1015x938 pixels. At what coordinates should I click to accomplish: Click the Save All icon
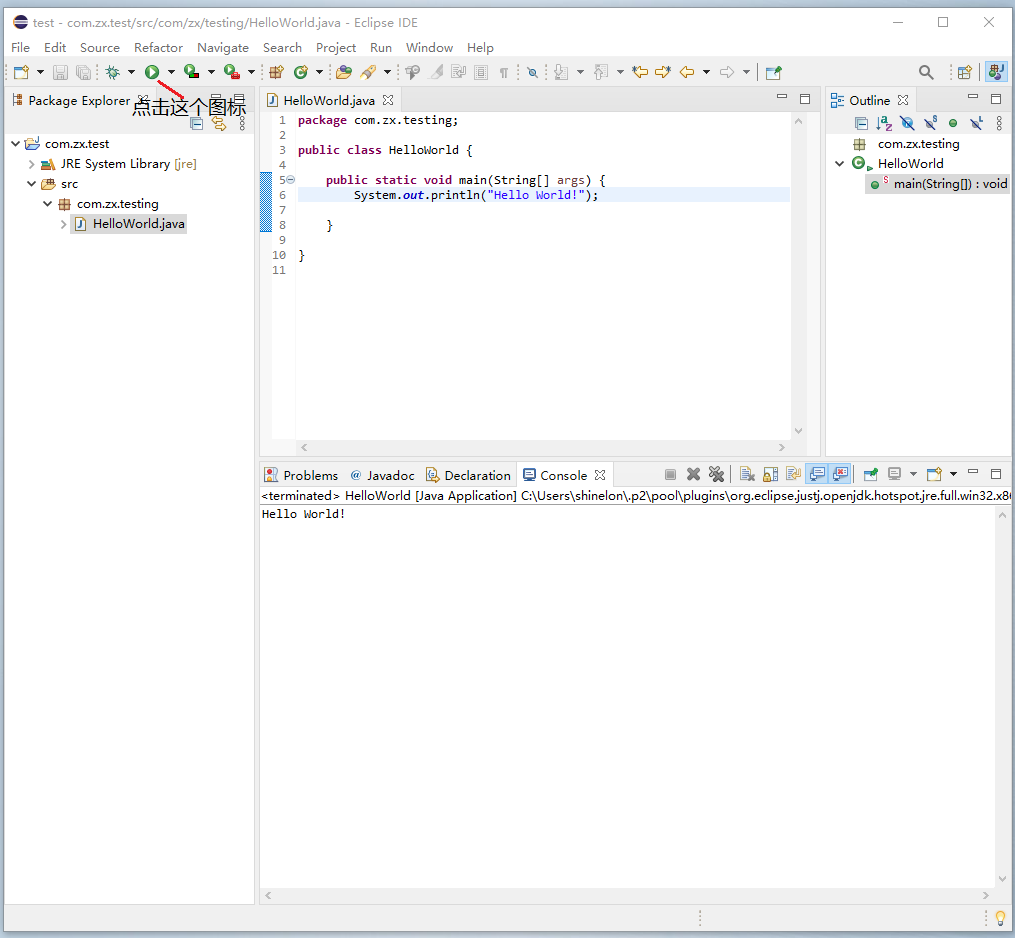coord(84,72)
